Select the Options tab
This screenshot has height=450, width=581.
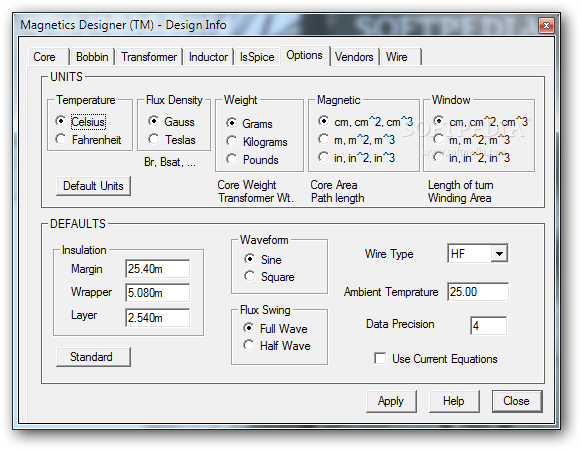coord(304,55)
